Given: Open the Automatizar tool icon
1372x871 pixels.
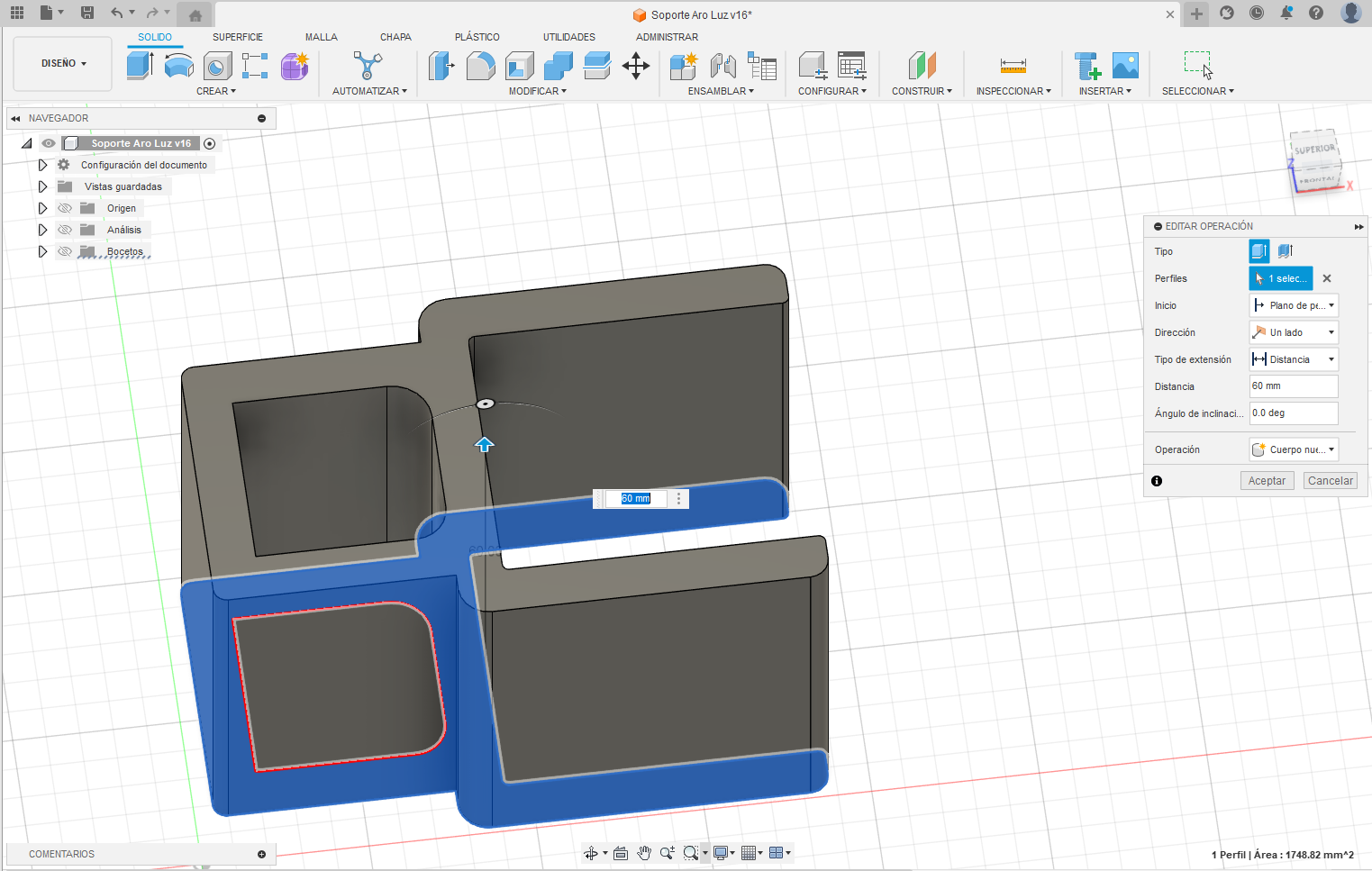Looking at the screenshot, I should (368, 66).
